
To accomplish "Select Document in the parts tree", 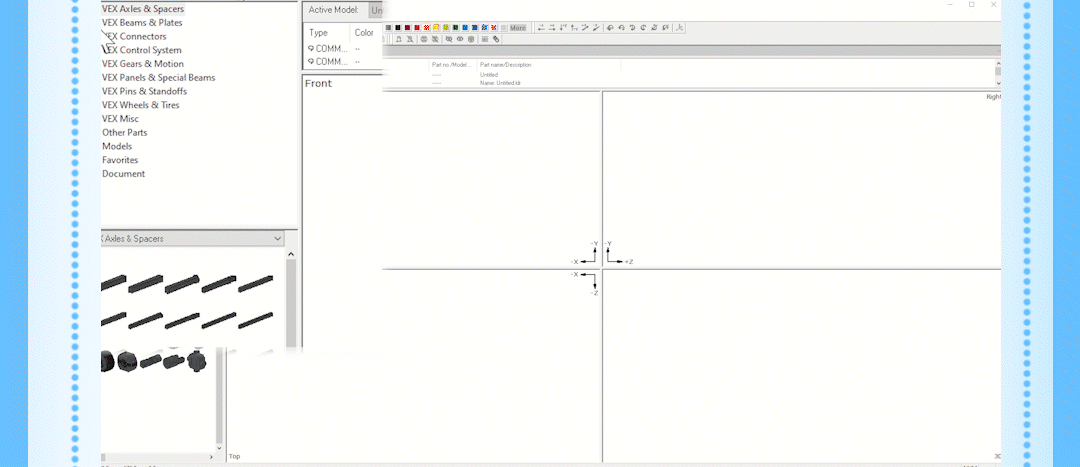I will [x=123, y=174].
